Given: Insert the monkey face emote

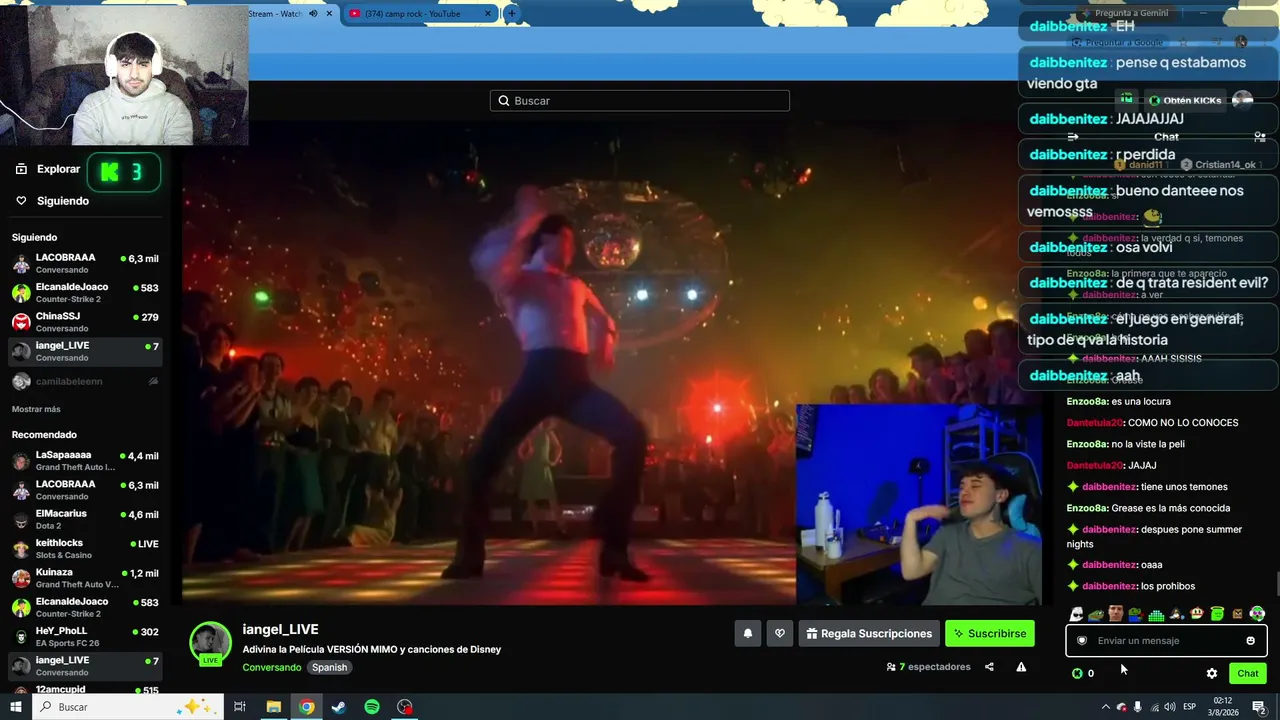Looking at the screenshot, I should [x=1197, y=614].
